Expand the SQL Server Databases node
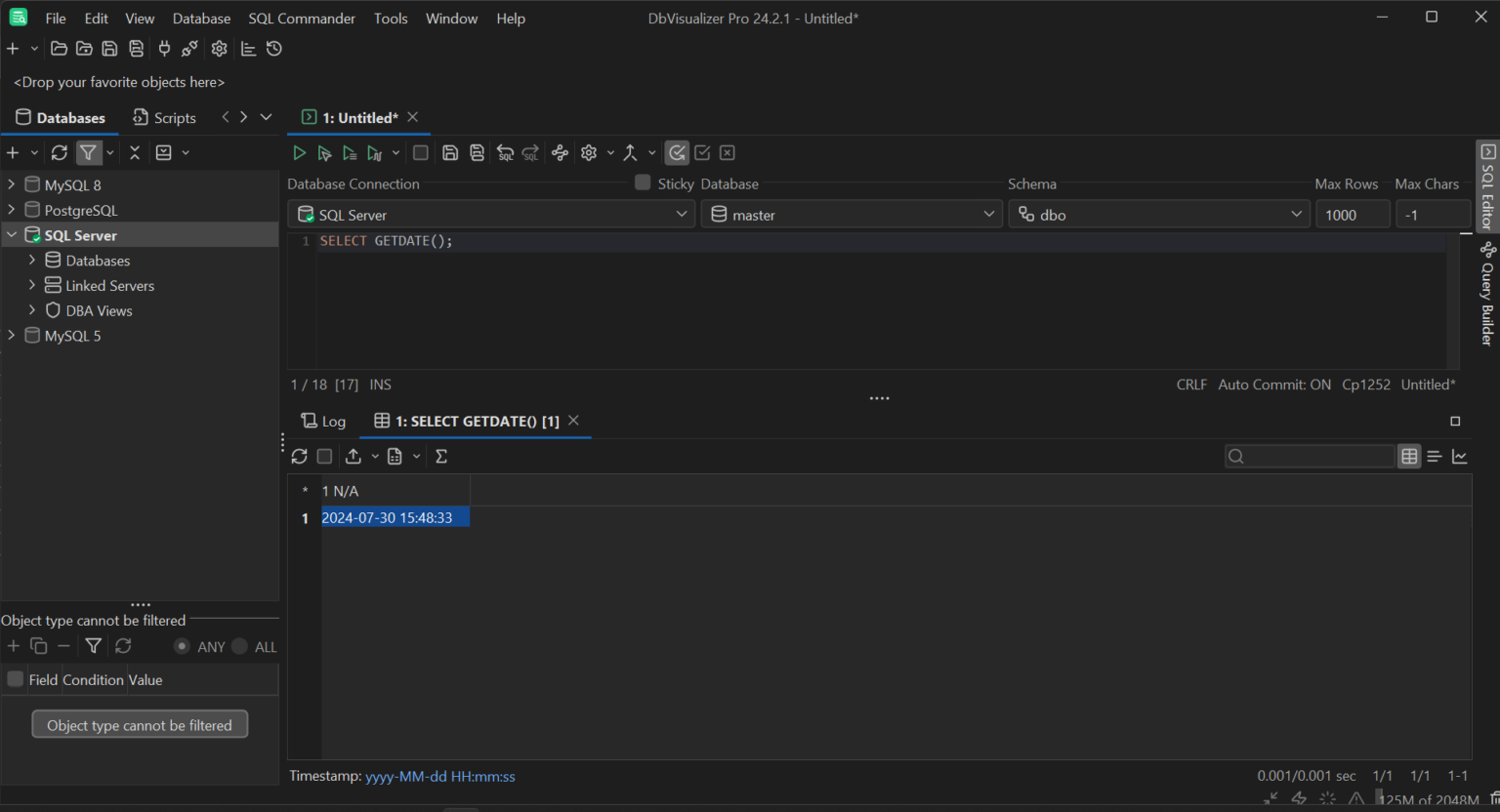 click(x=32, y=261)
